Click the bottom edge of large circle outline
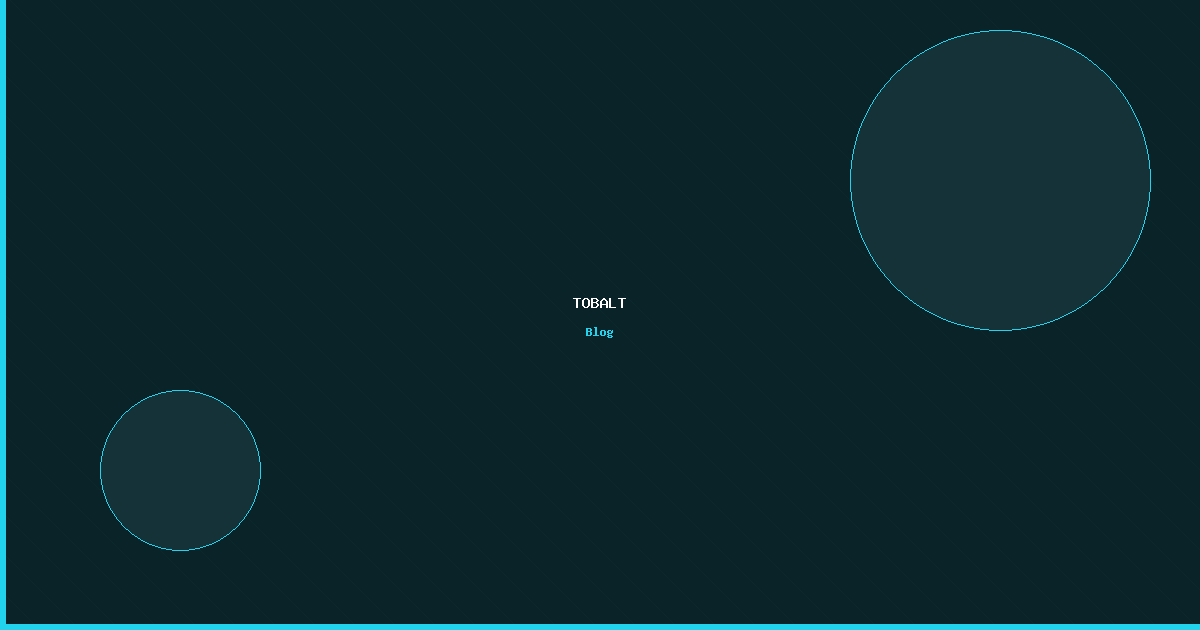This screenshot has height=630, width=1200. tap(1000, 330)
